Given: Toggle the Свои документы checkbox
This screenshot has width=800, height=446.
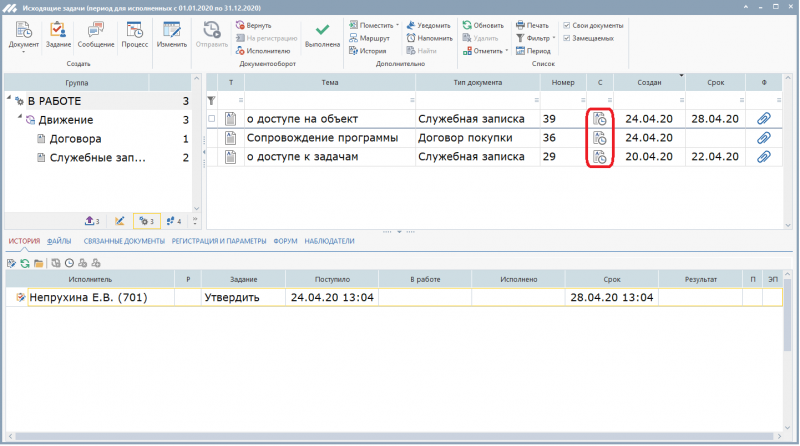Looking at the screenshot, I should pos(568,25).
